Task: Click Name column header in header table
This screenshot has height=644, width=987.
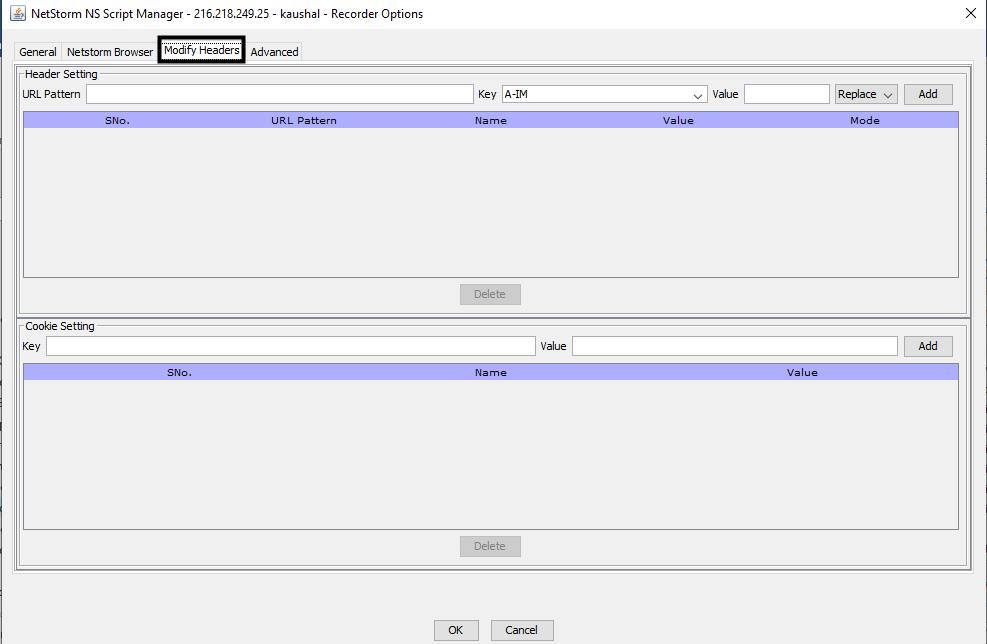Action: tap(491, 120)
